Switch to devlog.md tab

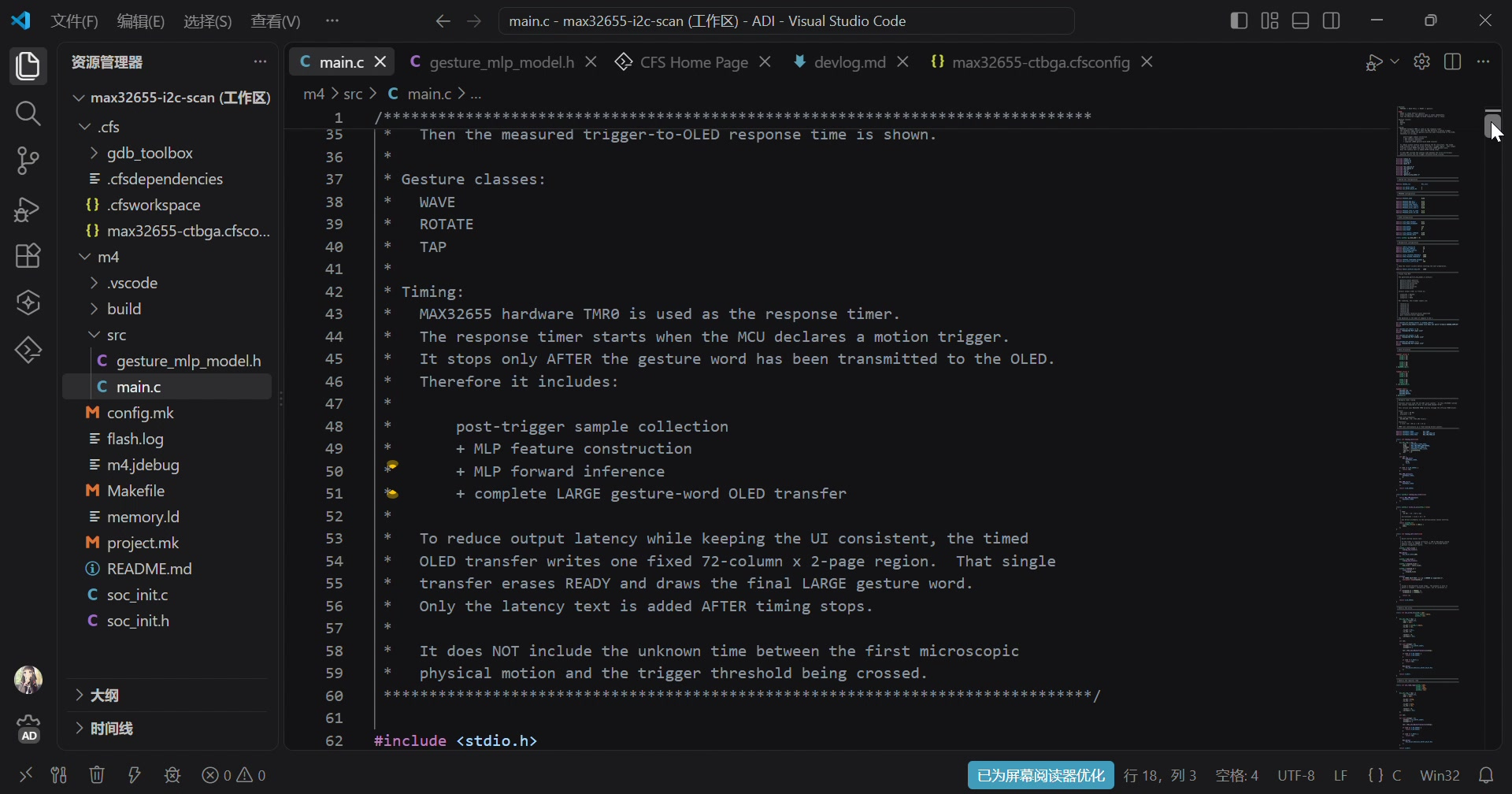click(x=850, y=62)
